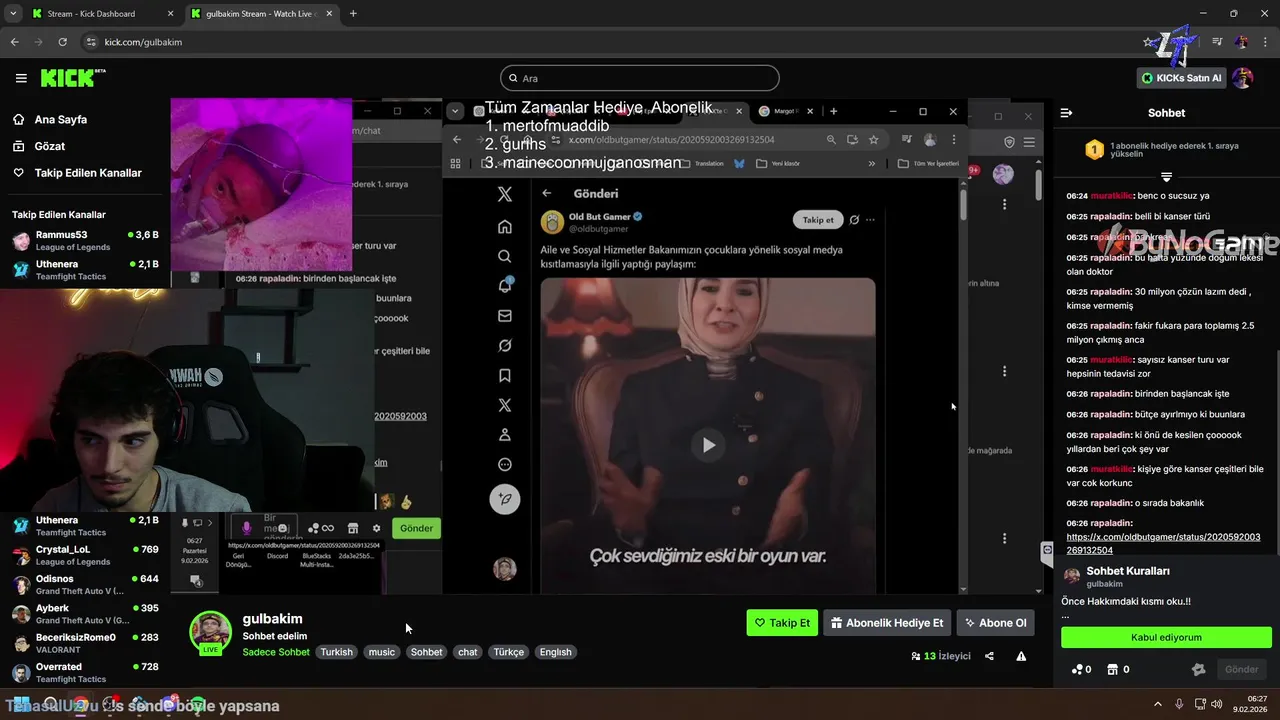Click the Abonelik Hediye Et button
Screen dimensions: 1280x720
(887, 623)
